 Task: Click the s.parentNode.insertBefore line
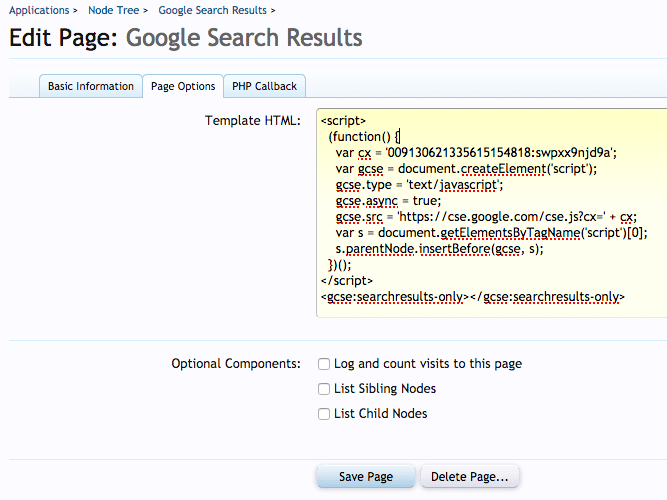tap(439, 249)
